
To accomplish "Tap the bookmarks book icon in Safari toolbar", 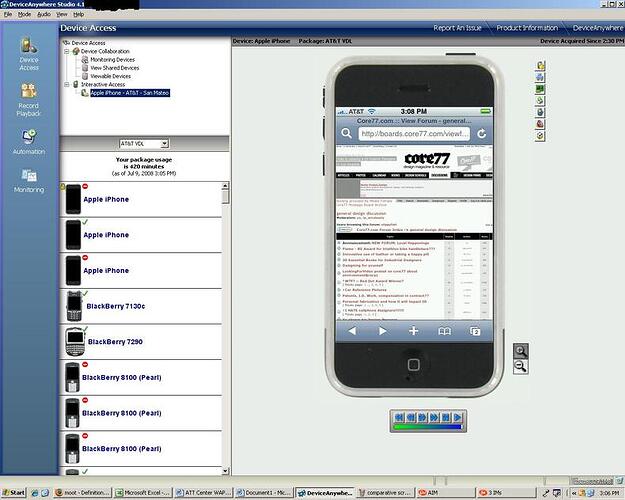I will click(x=444, y=331).
